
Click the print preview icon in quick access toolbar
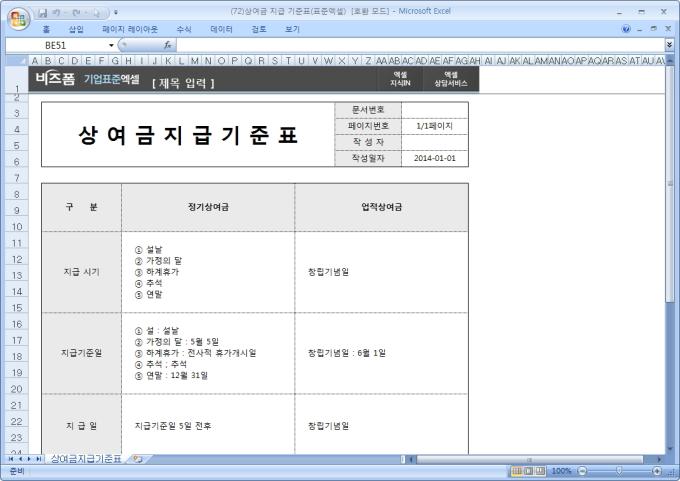pyautogui.click(x=96, y=13)
